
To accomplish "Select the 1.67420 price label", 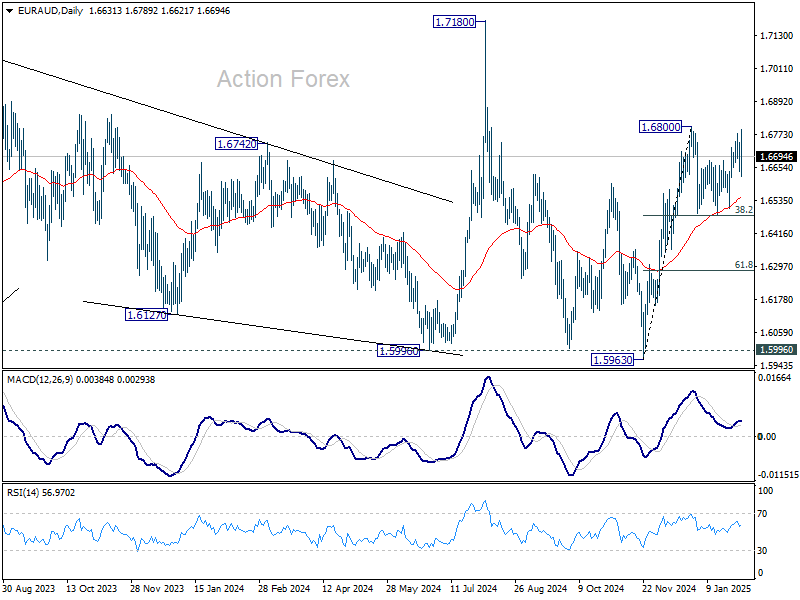I will pos(237,144).
